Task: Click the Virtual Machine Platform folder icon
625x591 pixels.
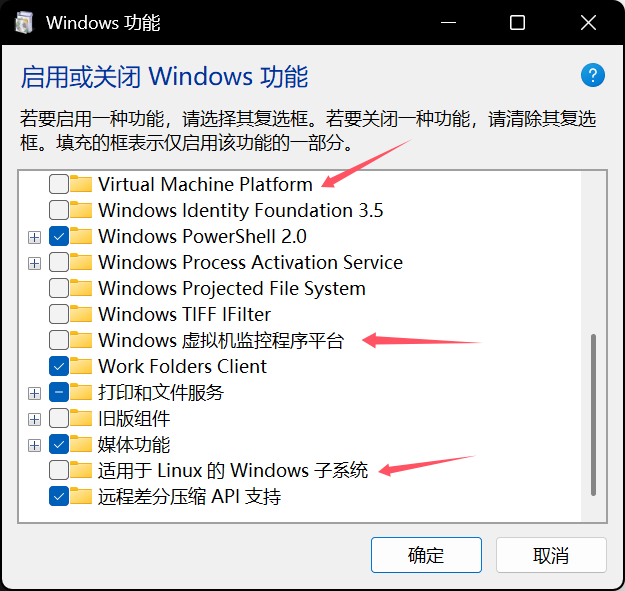Action: pyautogui.click(x=81, y=184)
